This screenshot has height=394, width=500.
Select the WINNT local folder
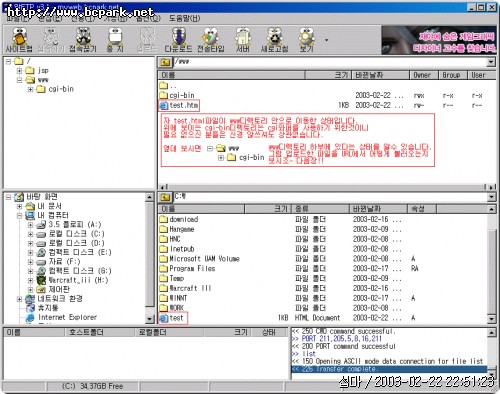point(173,298)
